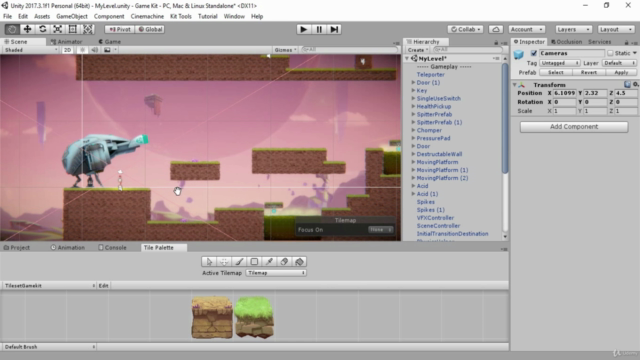Select the Rotate tool
The width and height of the screenshot is (640, 360).
[x=42, y=29]
